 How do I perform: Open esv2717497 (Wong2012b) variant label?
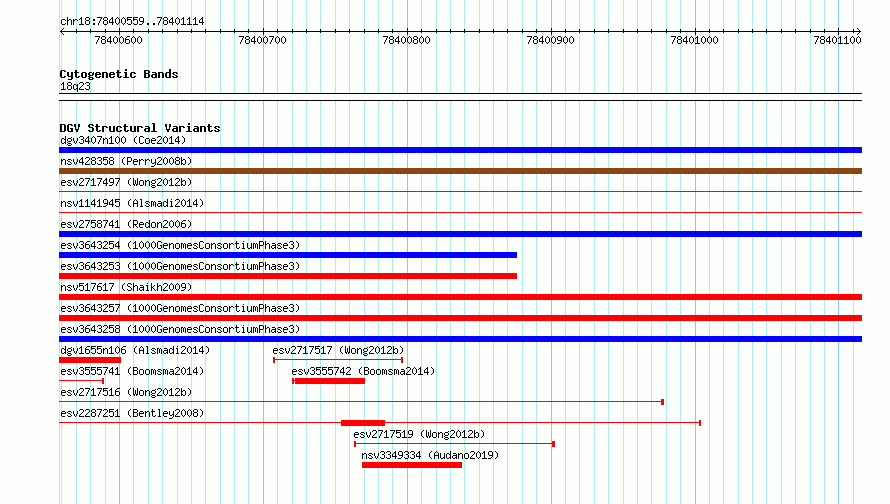coord(126,182)
